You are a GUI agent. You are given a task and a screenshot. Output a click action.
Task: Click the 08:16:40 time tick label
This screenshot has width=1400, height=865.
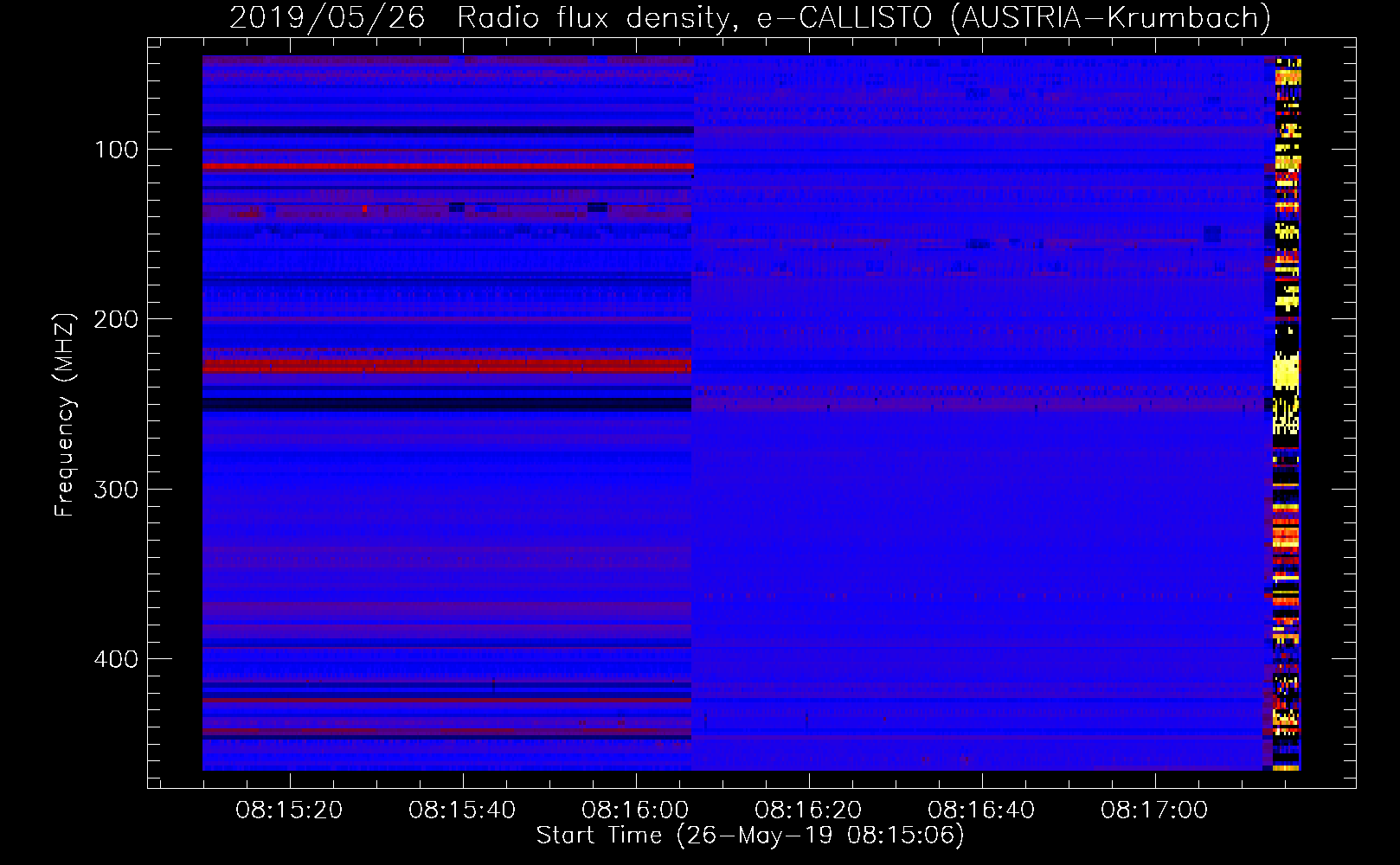point(981,810)
